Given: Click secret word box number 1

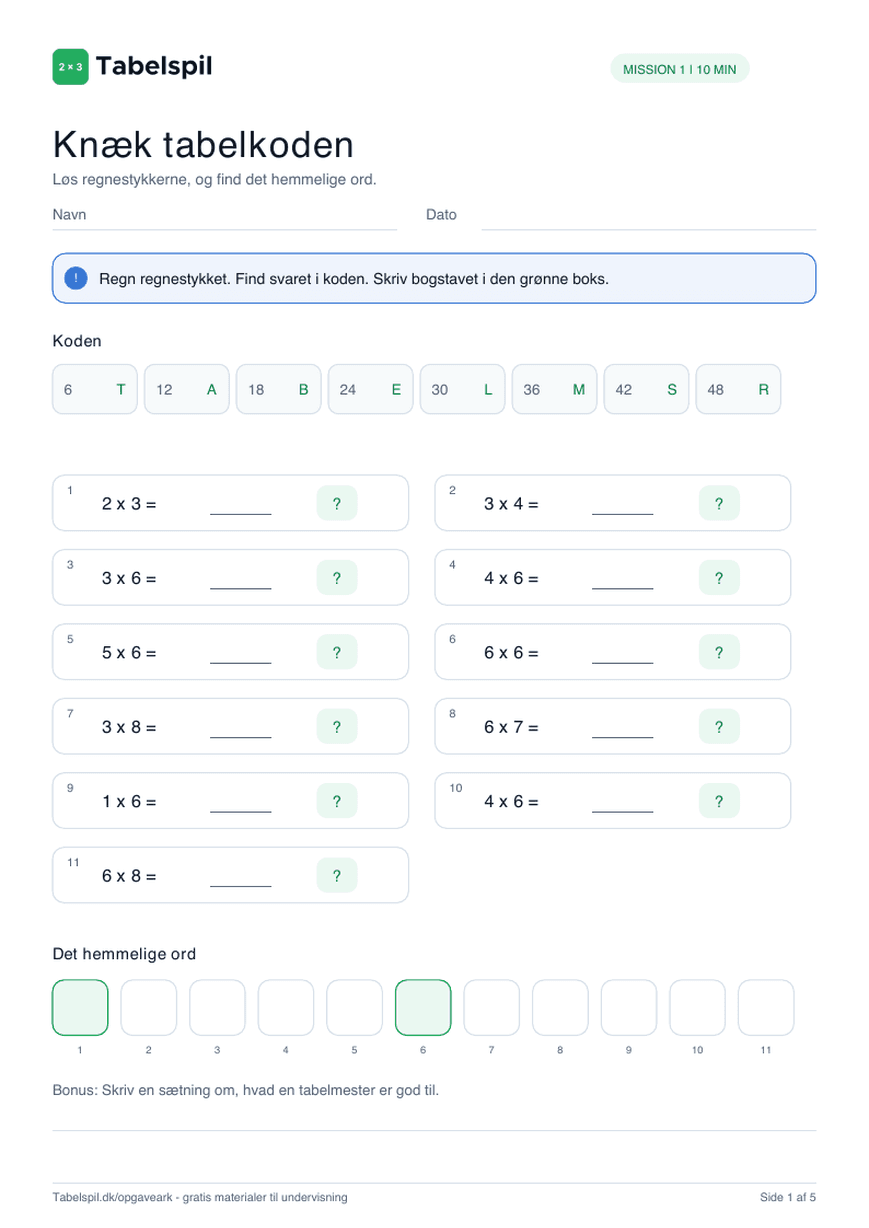Looking at the screenshot, I should point(80,1007).
